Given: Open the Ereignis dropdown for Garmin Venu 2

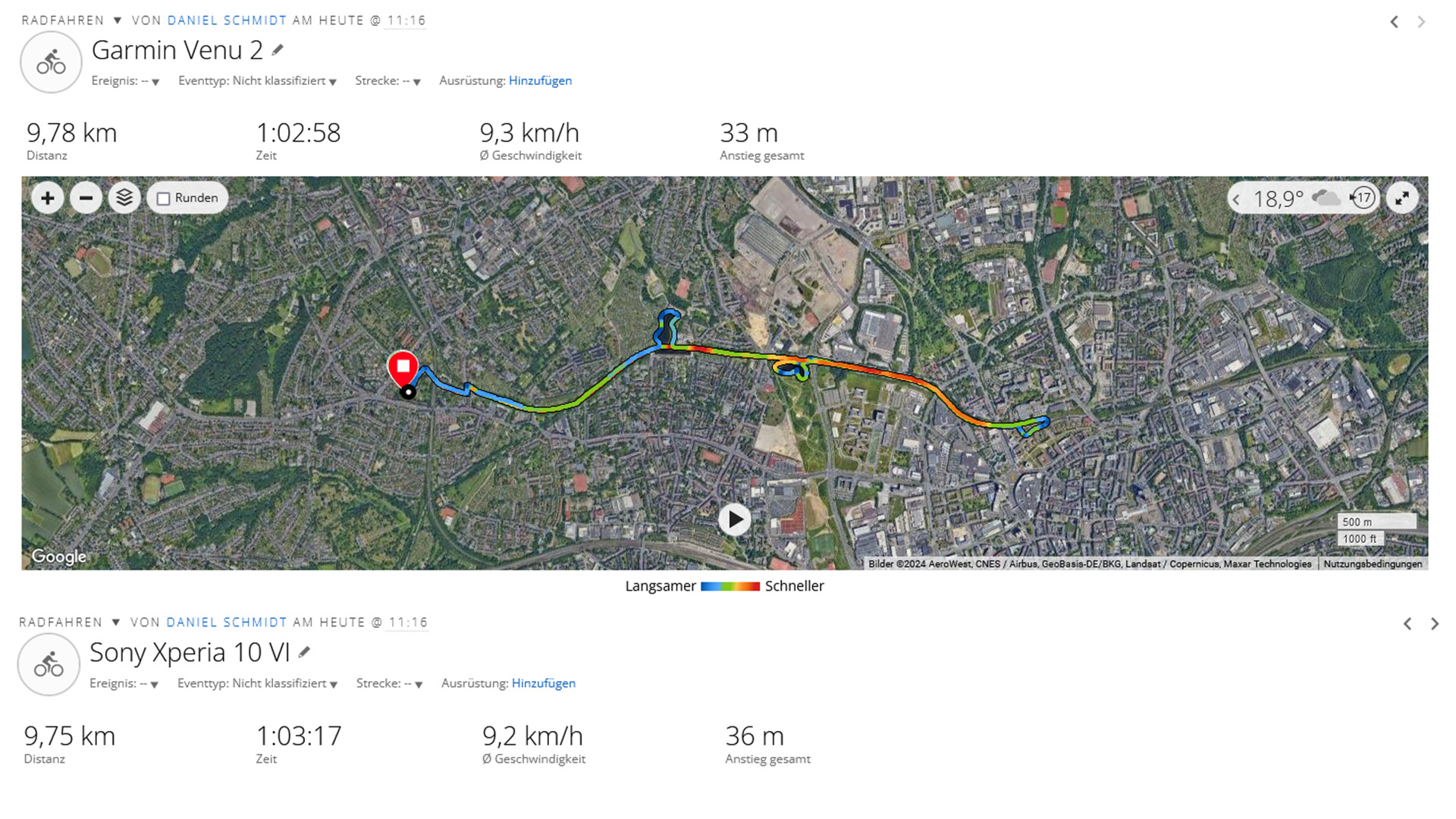Looking at the screenshot, I should pos(125,81).
